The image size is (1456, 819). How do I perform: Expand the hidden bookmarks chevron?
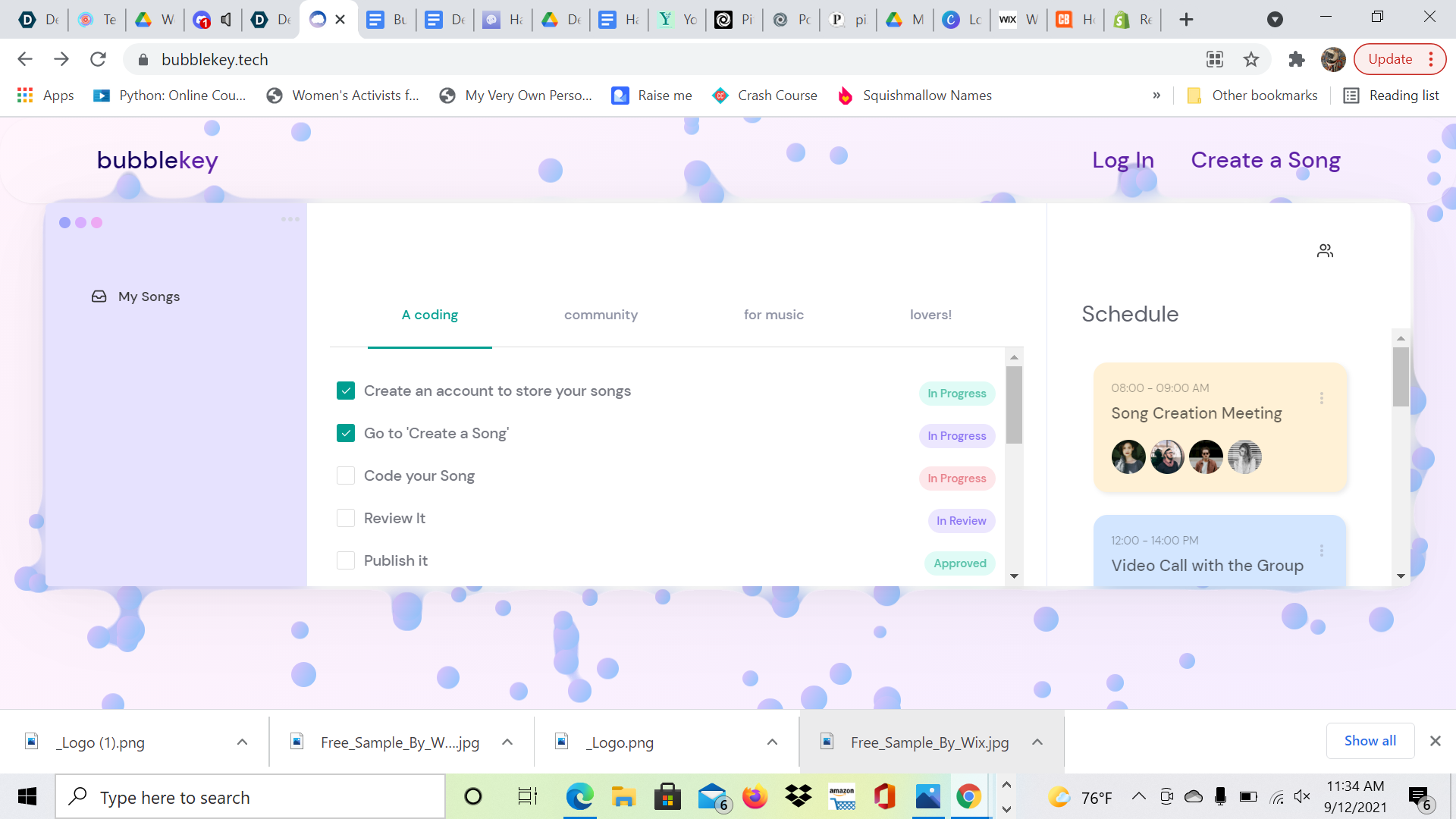tap(1156, 96)
